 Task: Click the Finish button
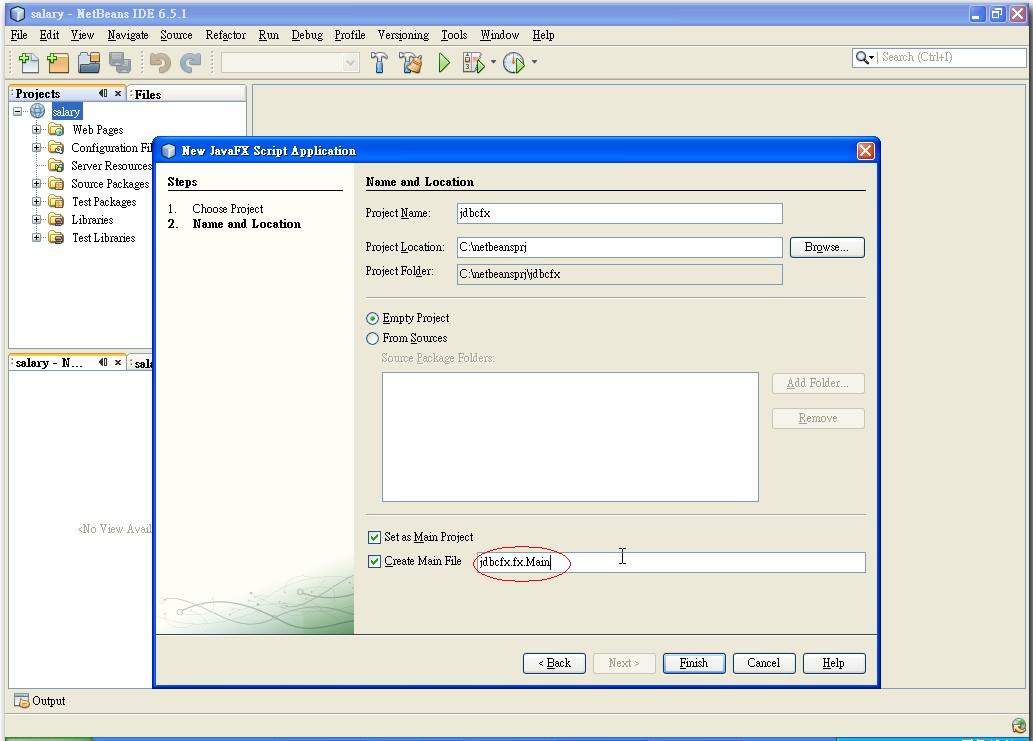(x=694, y=663)
